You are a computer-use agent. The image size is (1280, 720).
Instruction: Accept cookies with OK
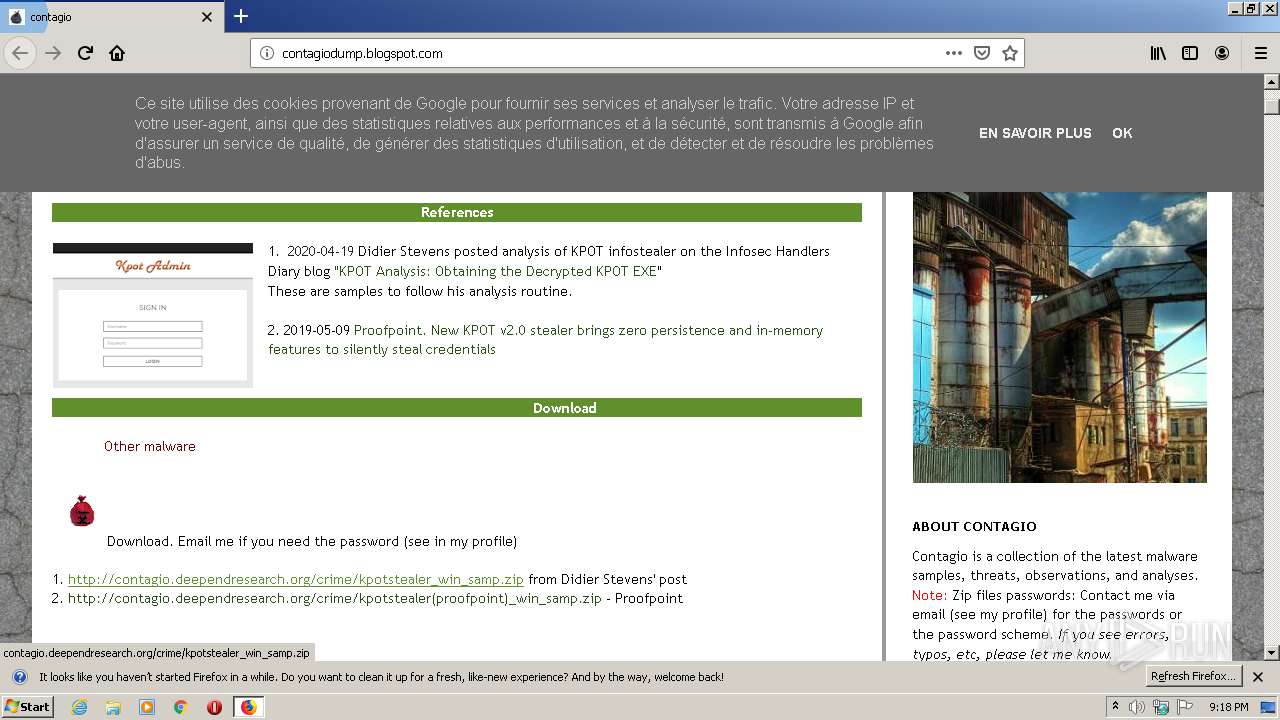pyautogui.click(x=1122, y=133)
